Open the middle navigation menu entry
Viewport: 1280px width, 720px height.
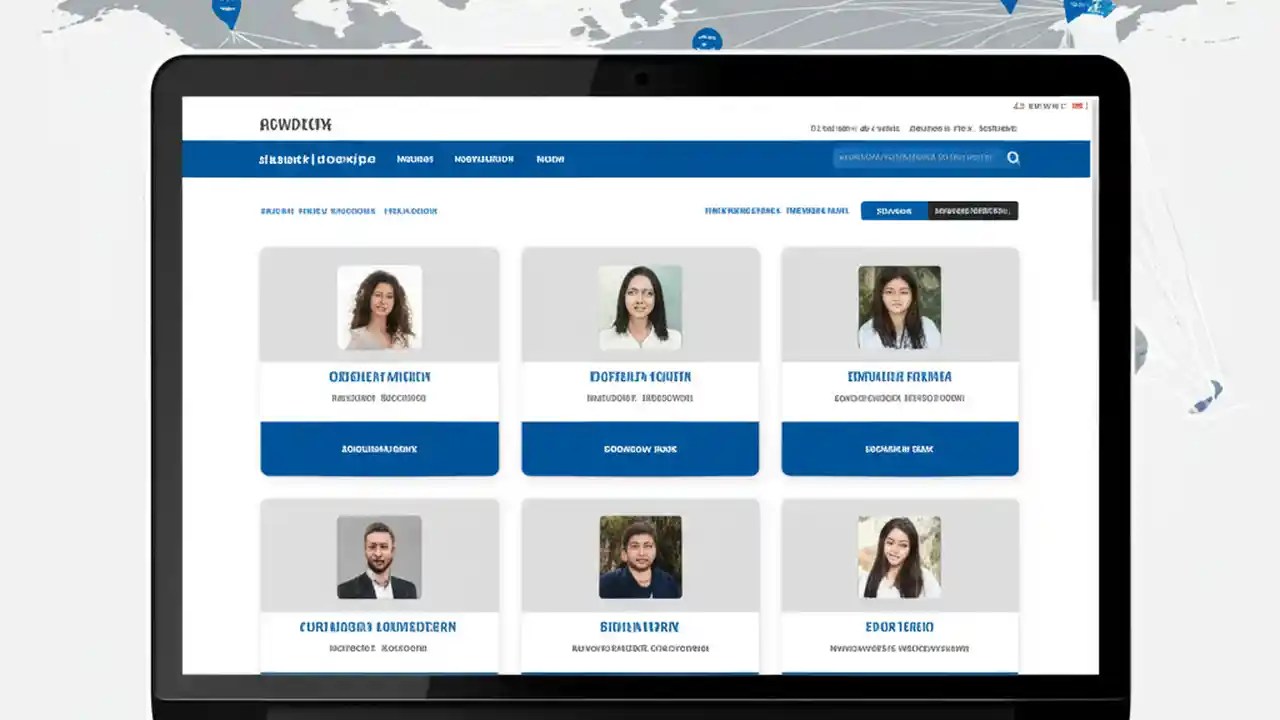483,158
